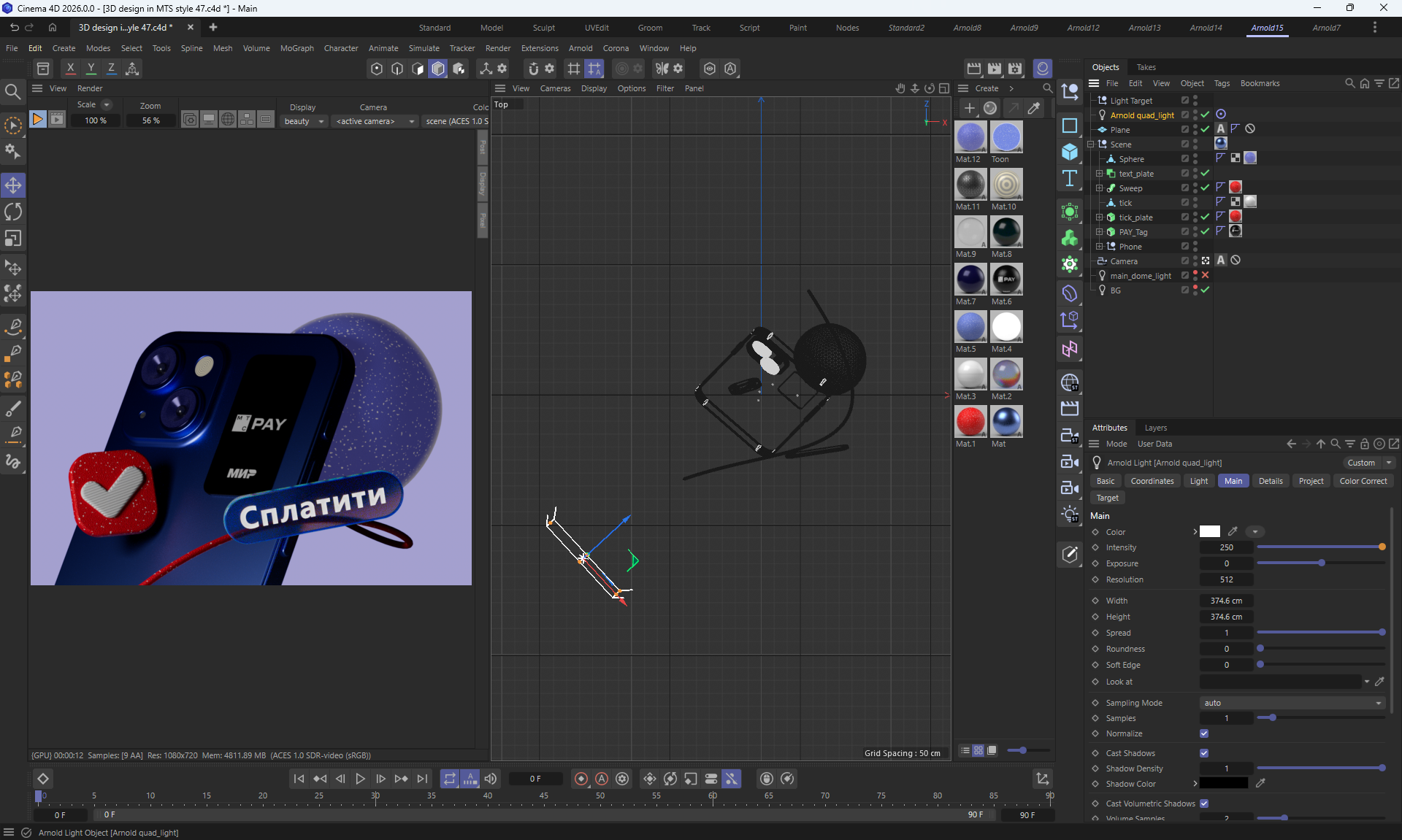The height and width of the screenshot is (840, 1402).
Task: Select the Move tool in left toolbar
Action: 13,185
